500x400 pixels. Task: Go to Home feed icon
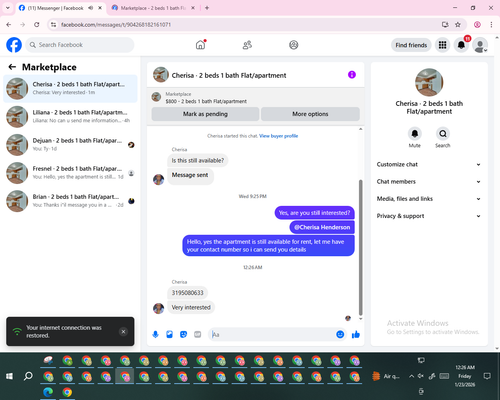(200, 45)
